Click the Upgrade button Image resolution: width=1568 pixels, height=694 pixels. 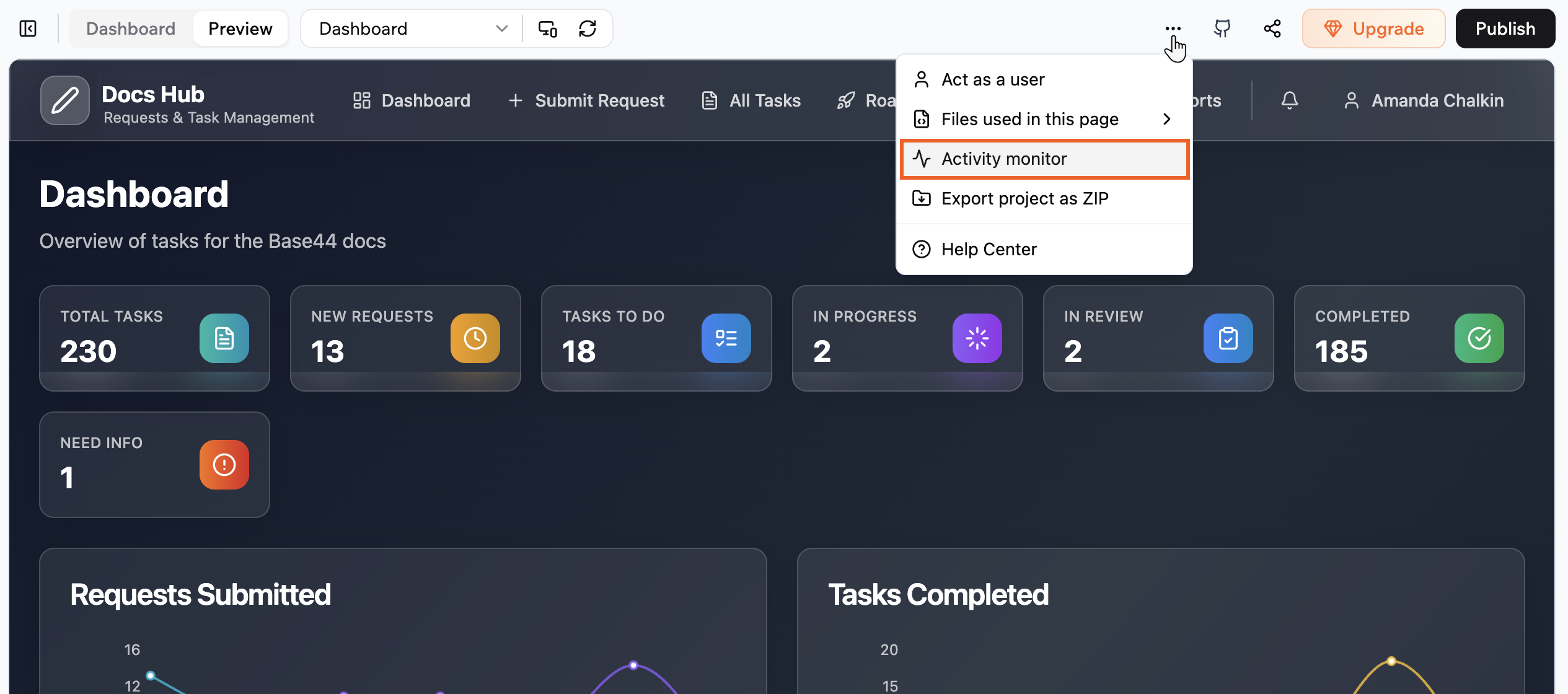pos(1373,29)
